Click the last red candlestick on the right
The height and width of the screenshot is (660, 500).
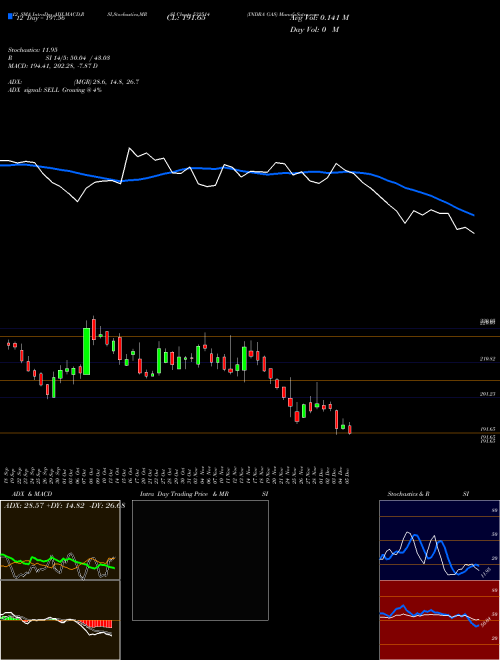pos(350,429)
